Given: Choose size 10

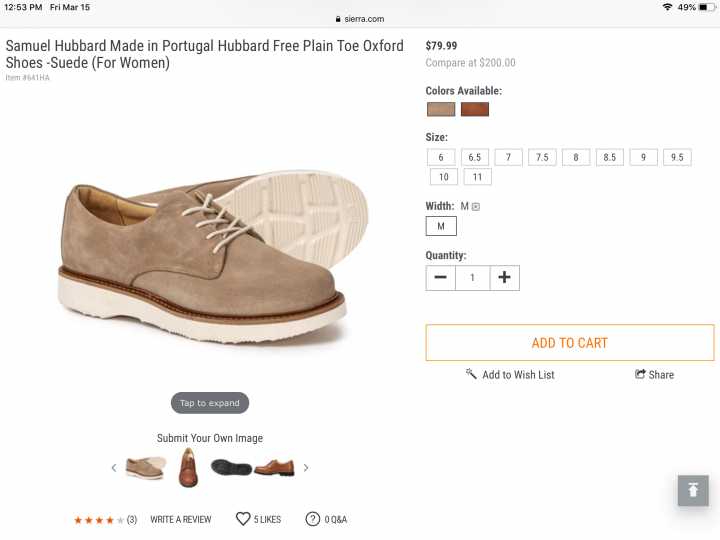Looking at the screenshot, I should tap(444, 177).
